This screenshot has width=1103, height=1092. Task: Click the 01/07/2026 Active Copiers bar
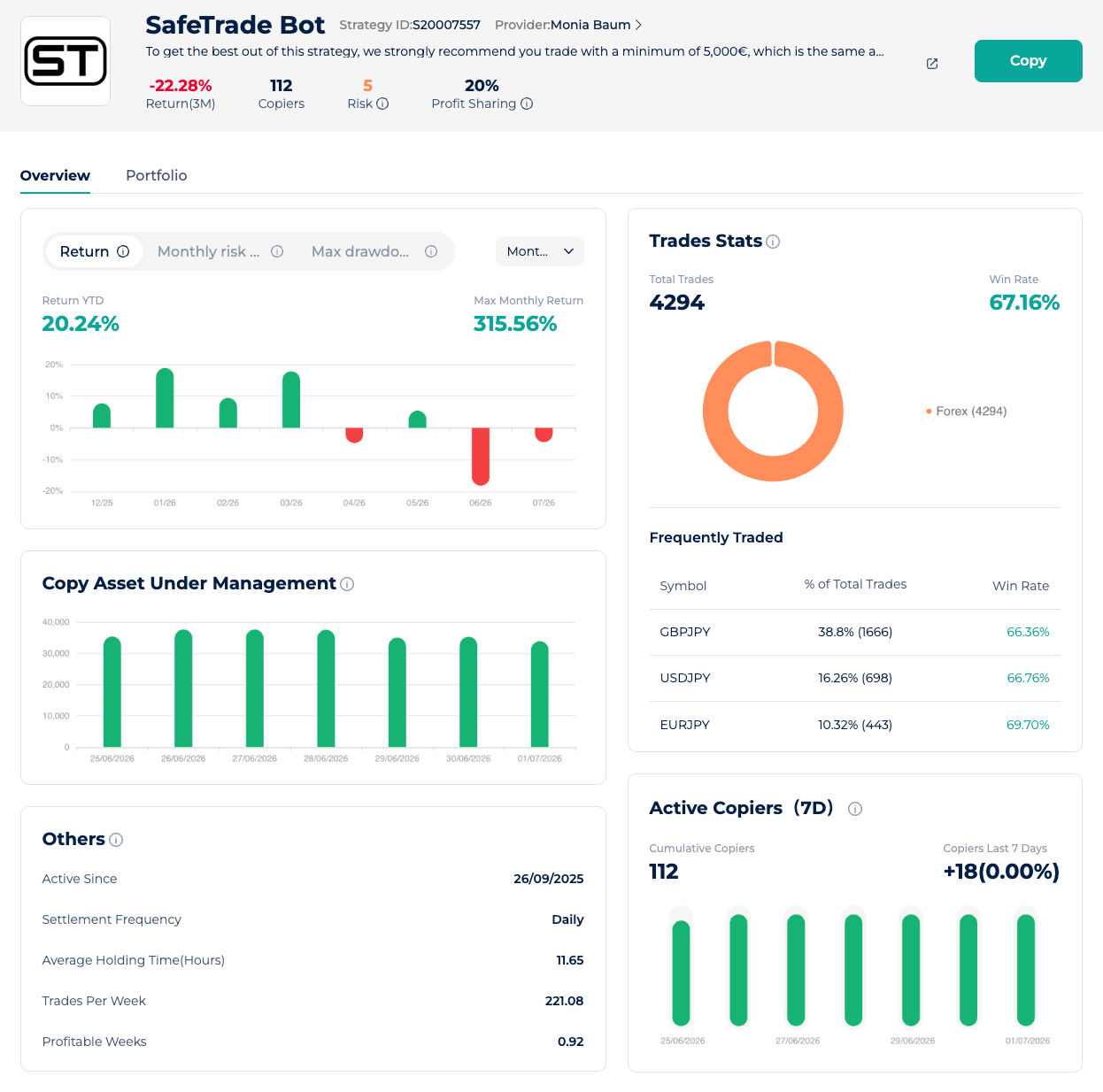pyautogui.click(x=1026, y=969)
